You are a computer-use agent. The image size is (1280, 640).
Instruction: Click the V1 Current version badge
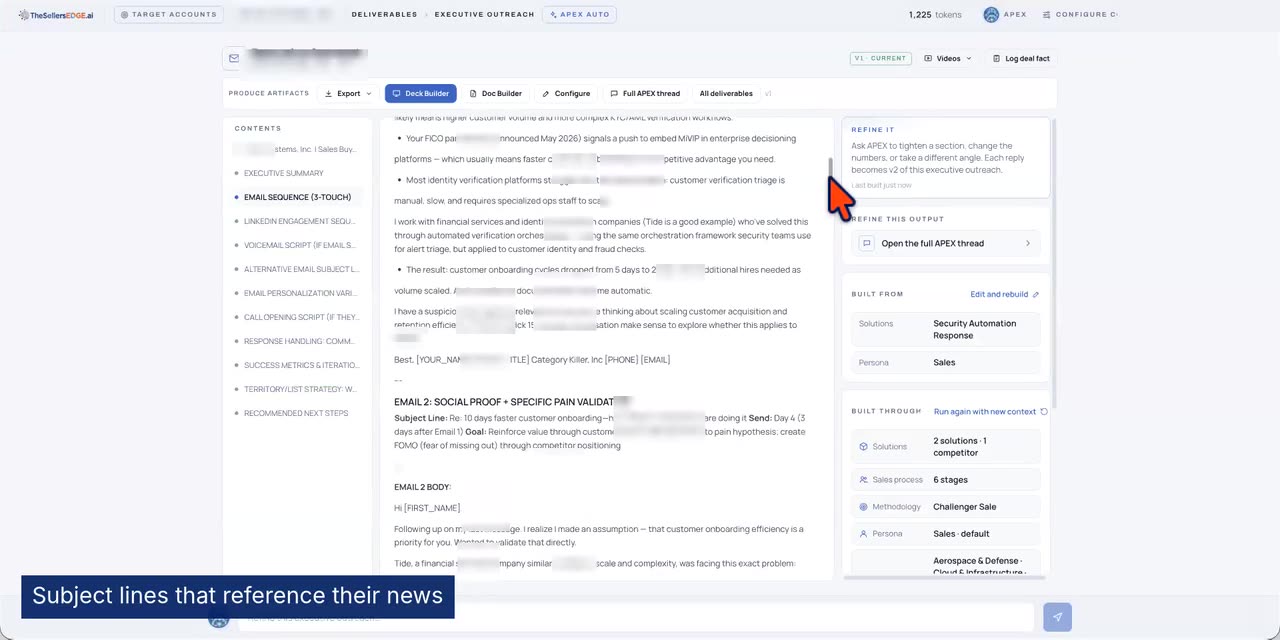[x=880, y=58]
